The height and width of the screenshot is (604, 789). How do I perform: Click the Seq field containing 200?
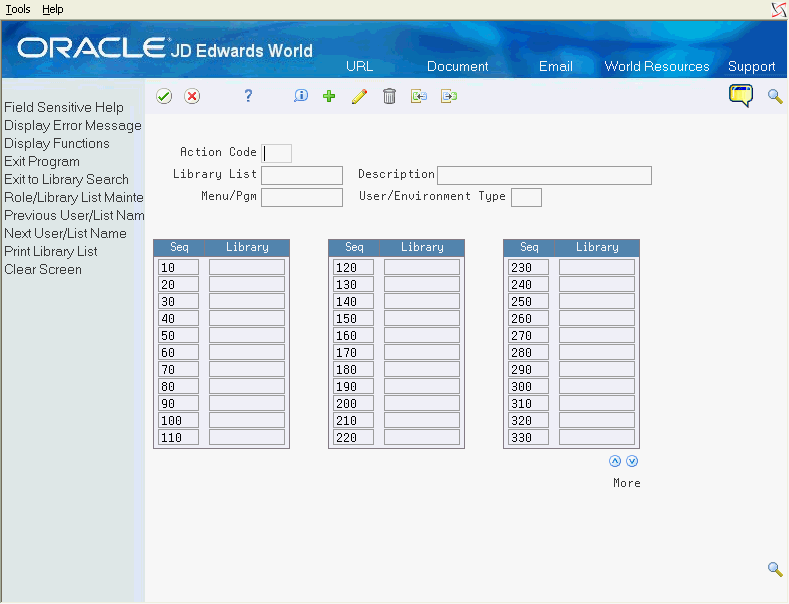(354, 403)
